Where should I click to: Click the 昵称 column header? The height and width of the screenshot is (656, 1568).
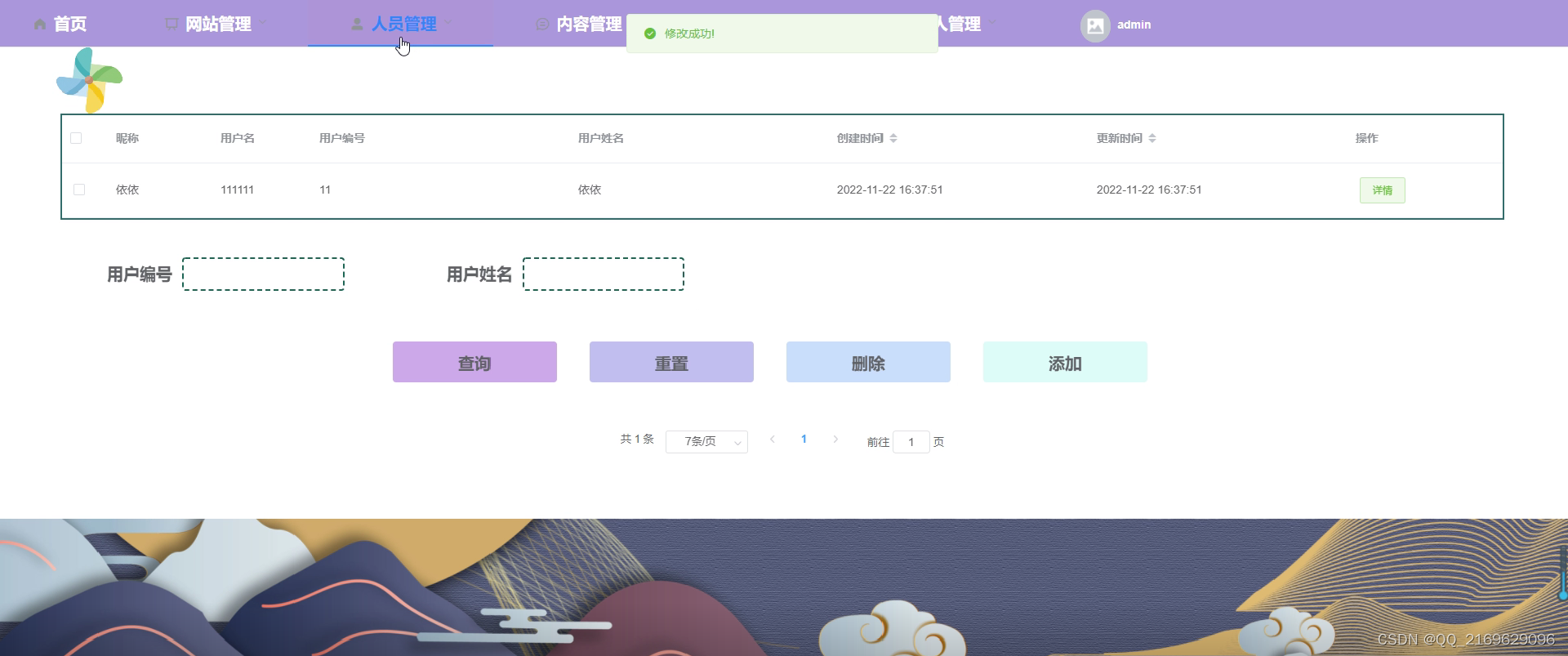point(127,138)
